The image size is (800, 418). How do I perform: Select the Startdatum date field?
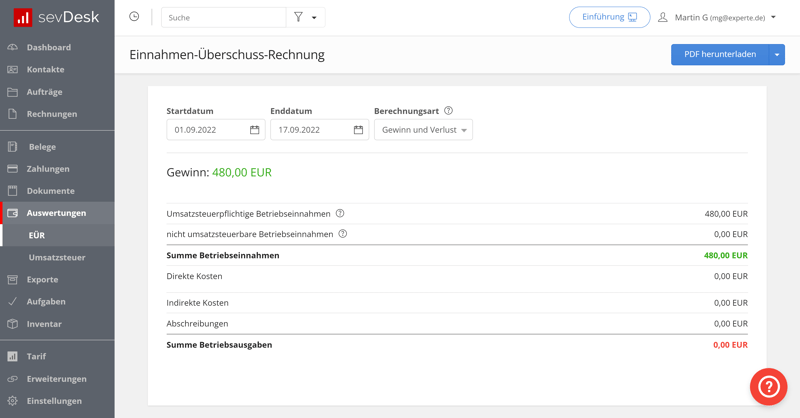[207, 130]
